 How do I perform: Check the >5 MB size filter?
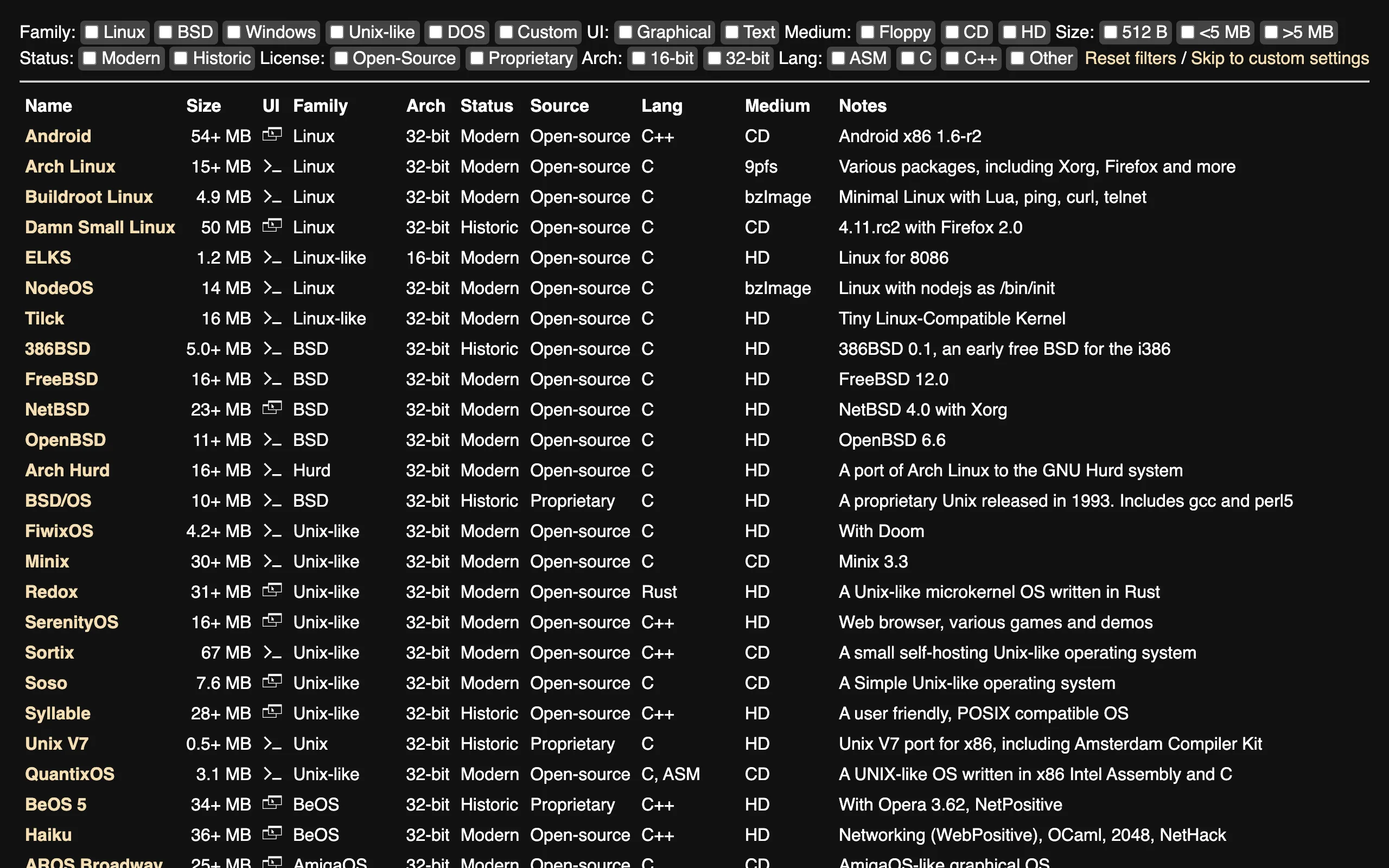[1271, 32]
